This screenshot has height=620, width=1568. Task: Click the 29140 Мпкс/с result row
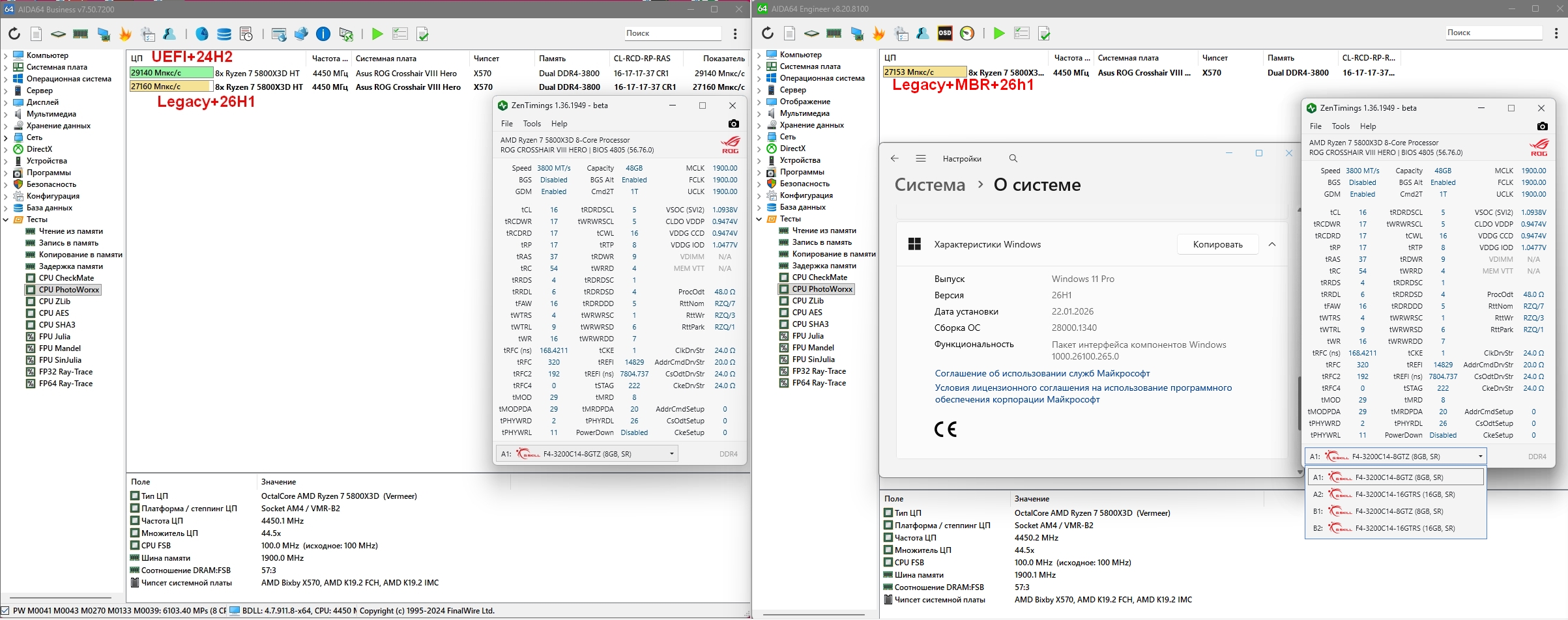437,74
